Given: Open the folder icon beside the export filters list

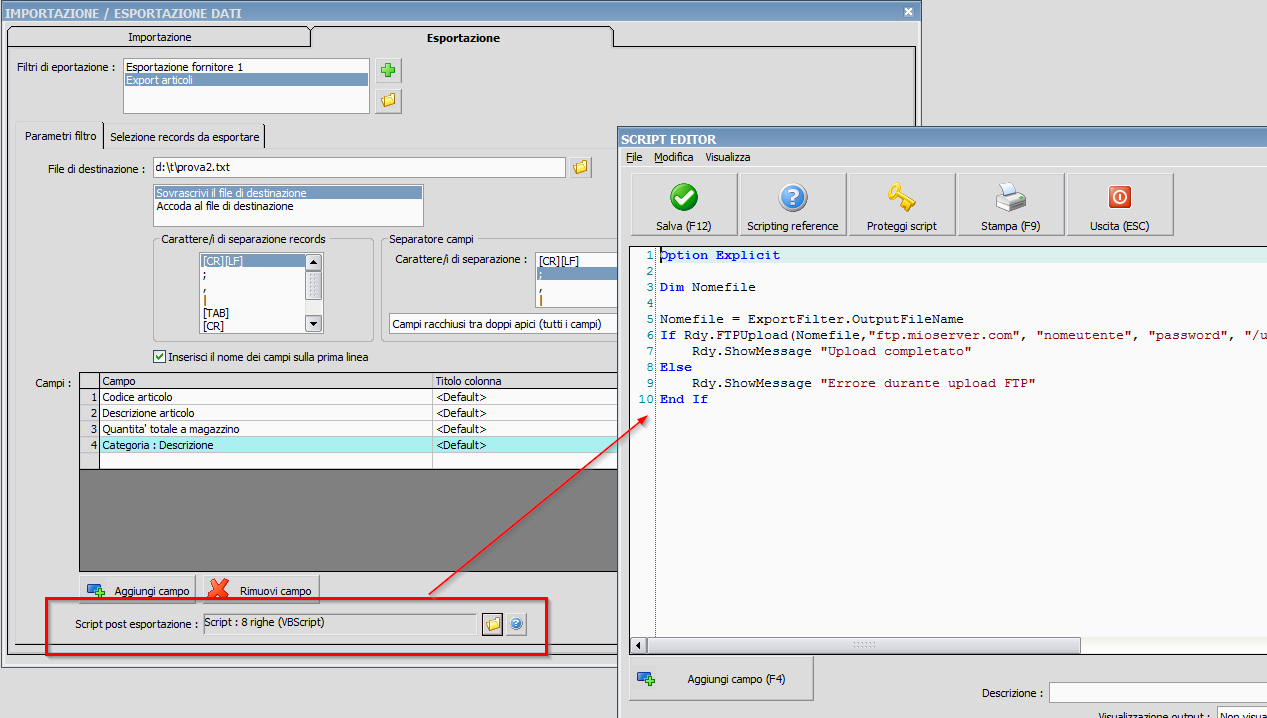Looking at the screenshot, I should [388, 100].
